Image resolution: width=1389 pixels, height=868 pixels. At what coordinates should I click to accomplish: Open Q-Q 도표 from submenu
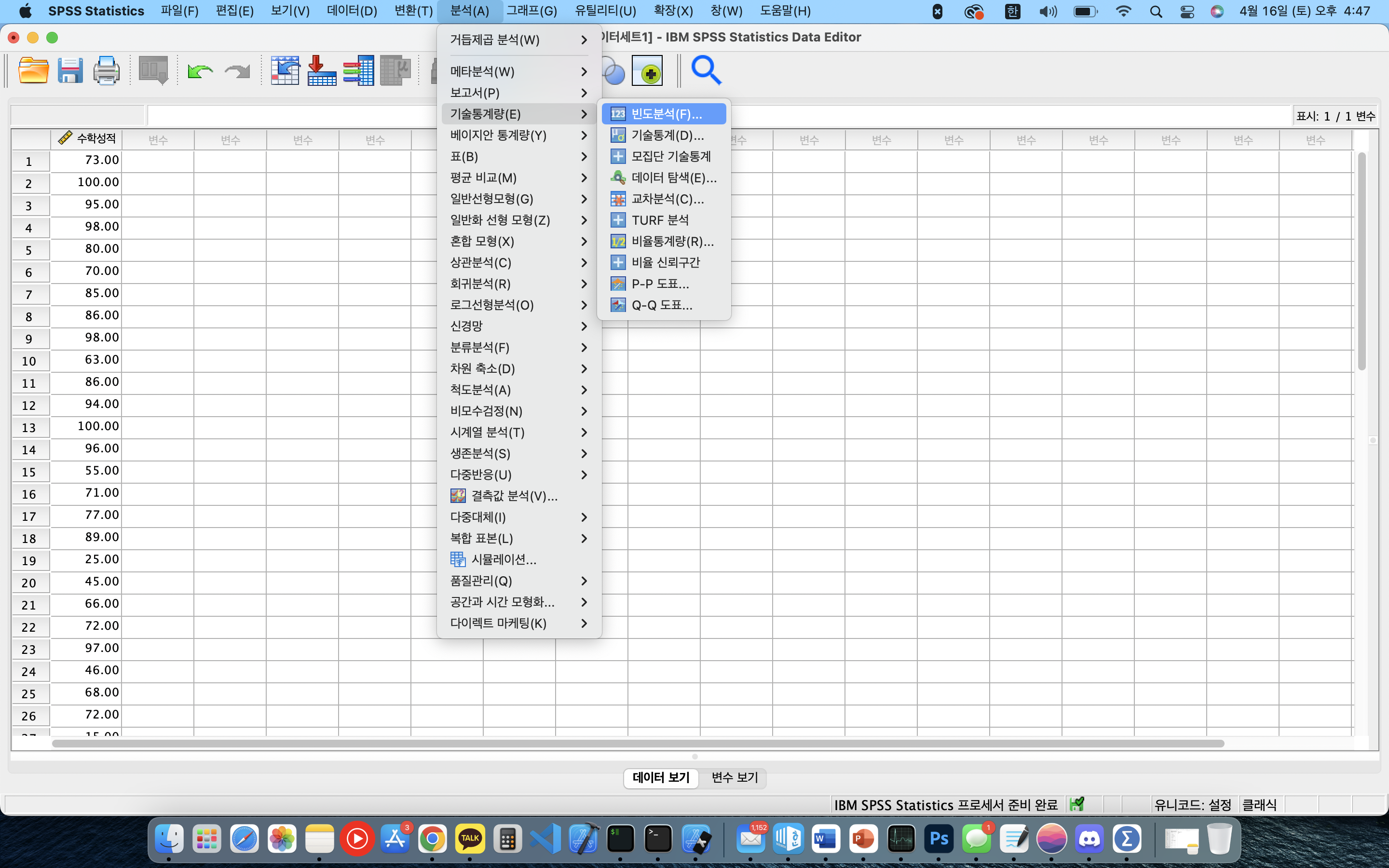tap(664, 305)
